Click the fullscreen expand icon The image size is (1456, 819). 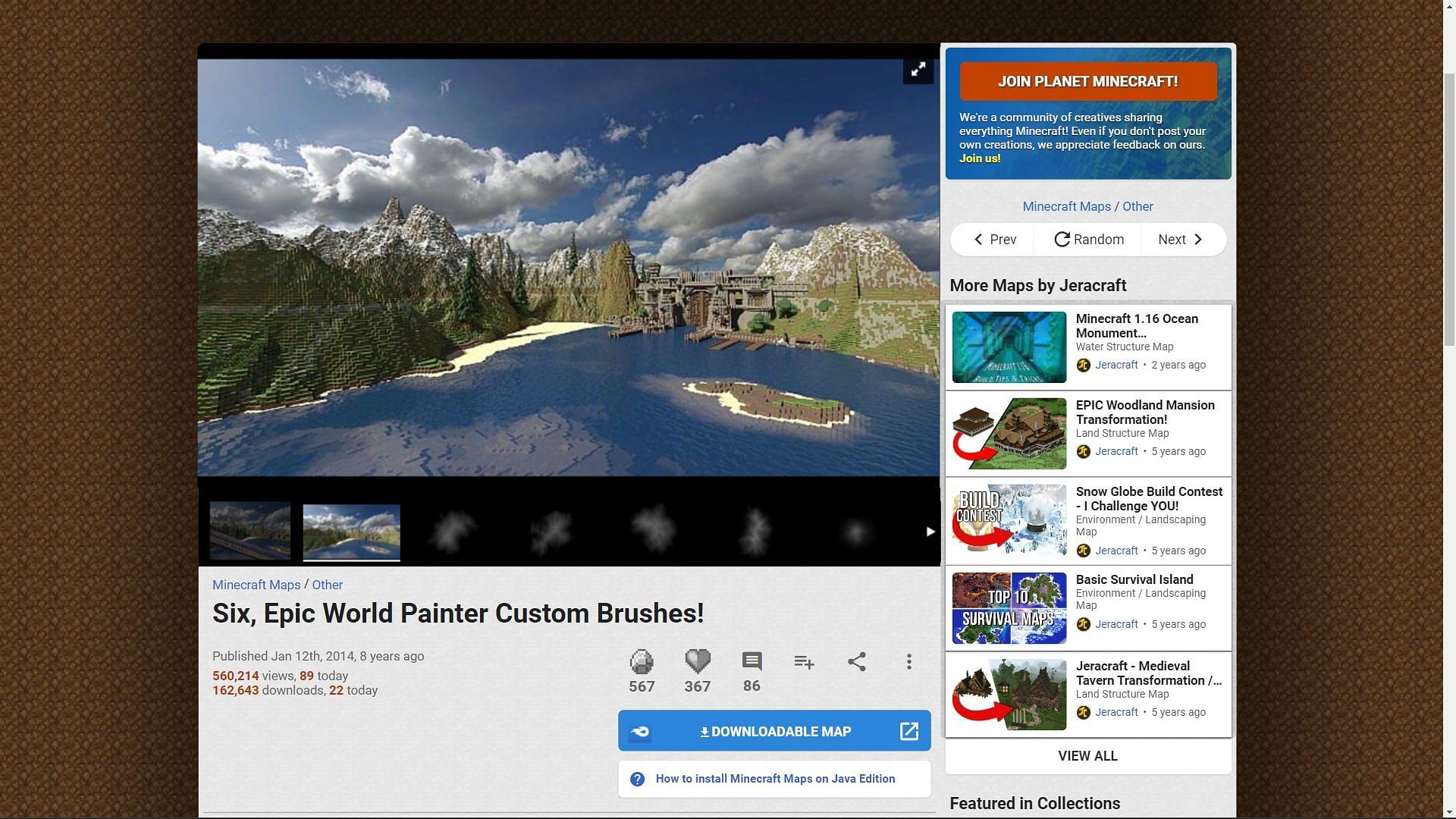tap(918, 70)
